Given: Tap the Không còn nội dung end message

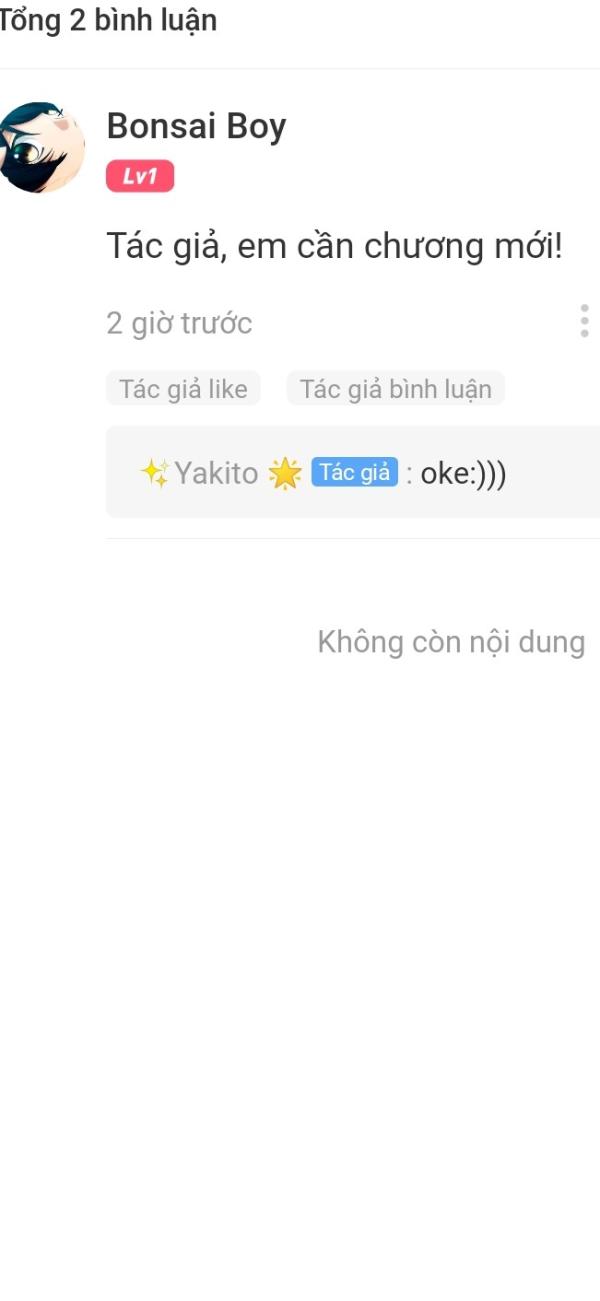Looking at the screenshot, I should [451, 641].
